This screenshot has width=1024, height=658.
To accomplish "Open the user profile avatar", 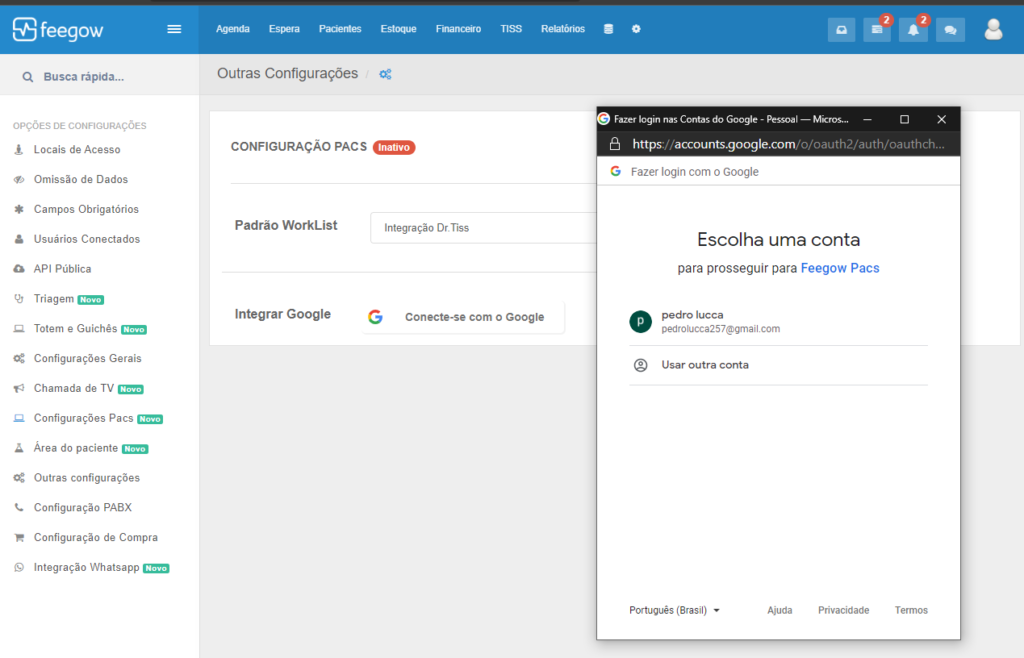I will click(x=993, y=29).
